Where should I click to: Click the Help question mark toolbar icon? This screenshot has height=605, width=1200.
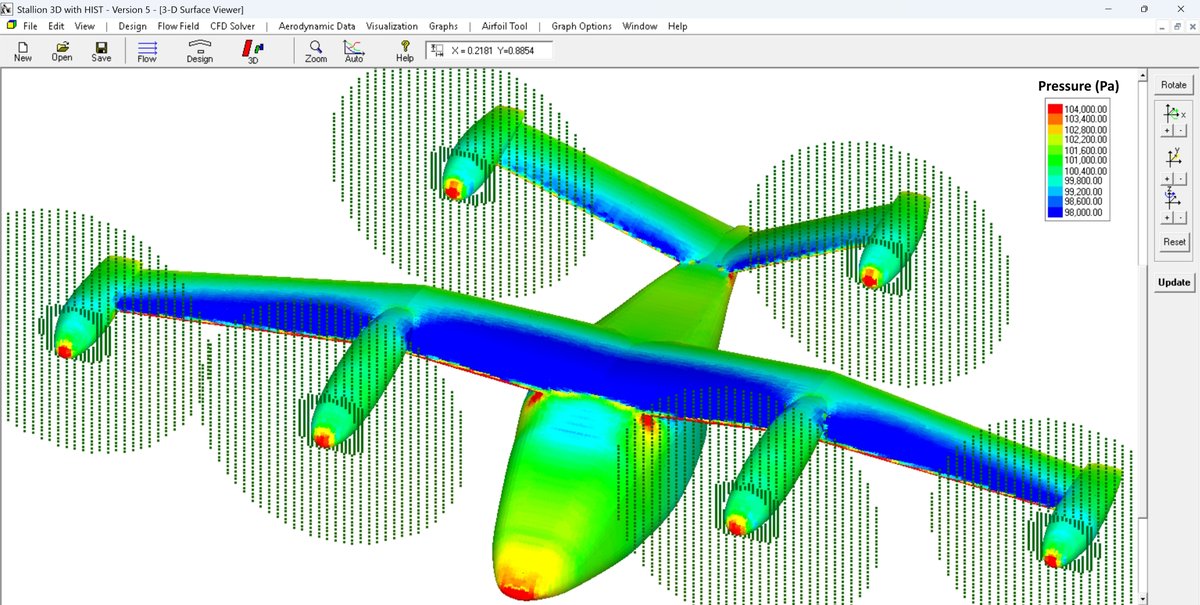coord(405,46)
